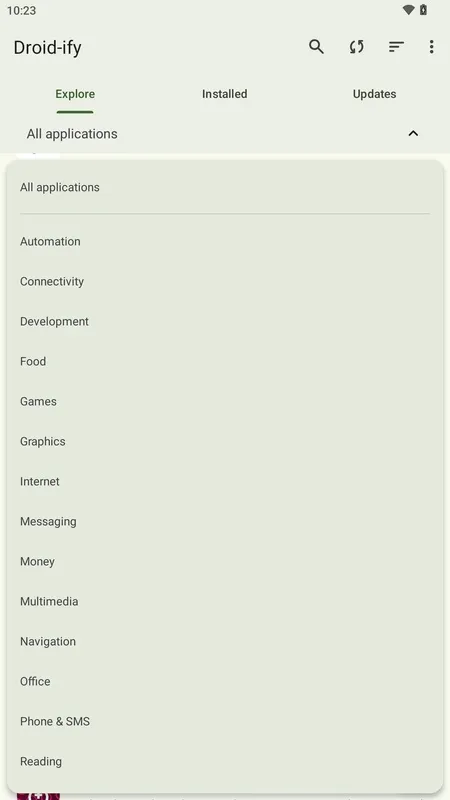Choose the Development category

click(x=225, y=321)
